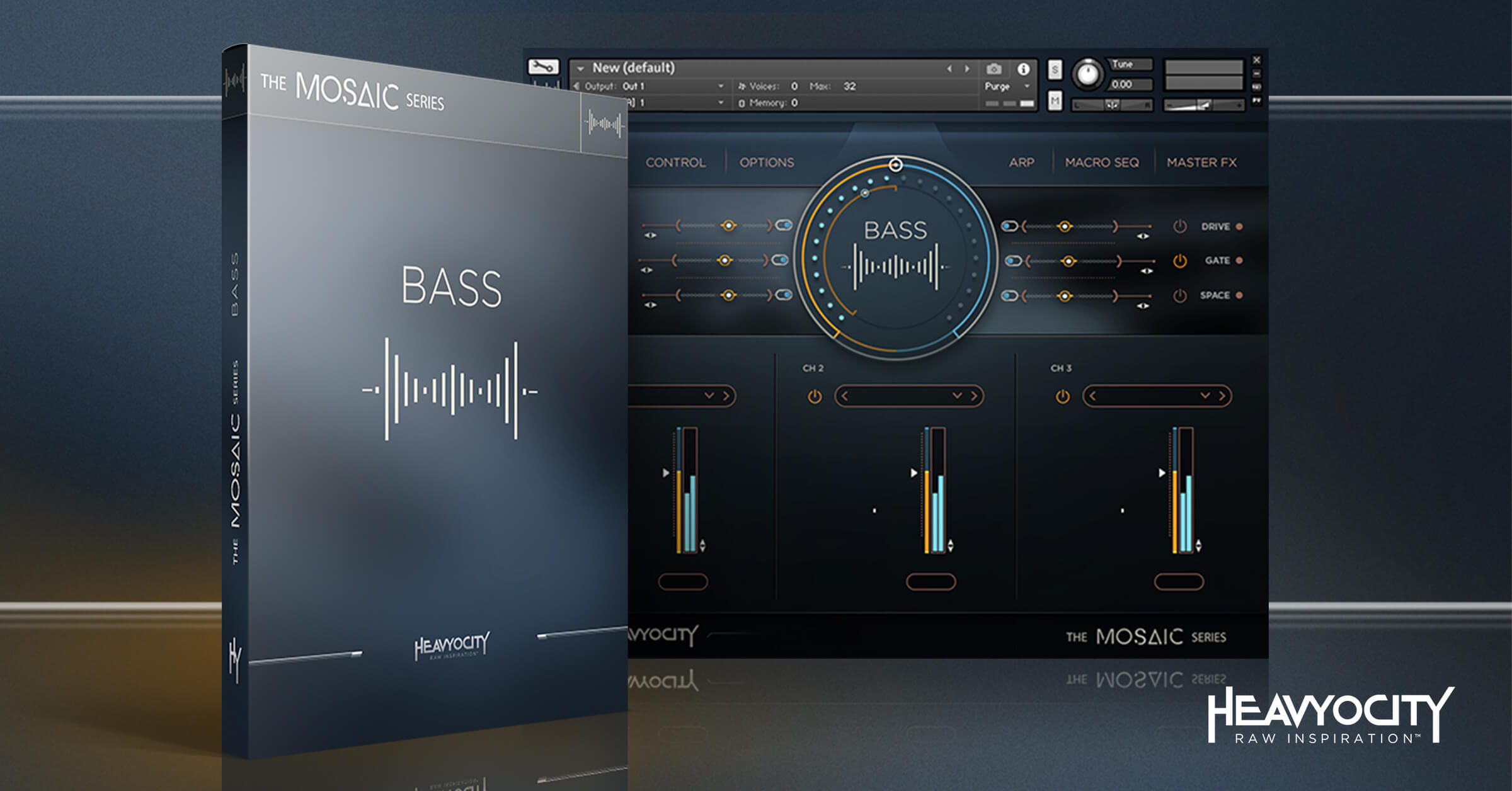Click the pill button below CH 2 meter
1512x791 pixels.
point(931,581)
